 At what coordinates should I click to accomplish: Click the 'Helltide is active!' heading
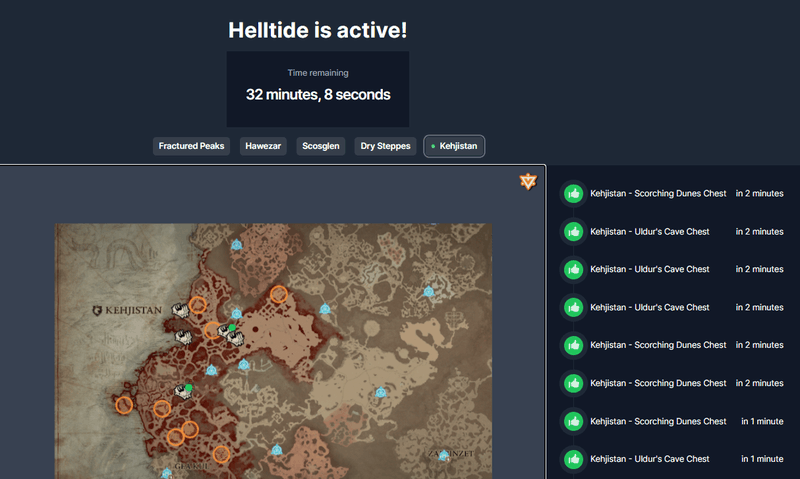point(317,30)
